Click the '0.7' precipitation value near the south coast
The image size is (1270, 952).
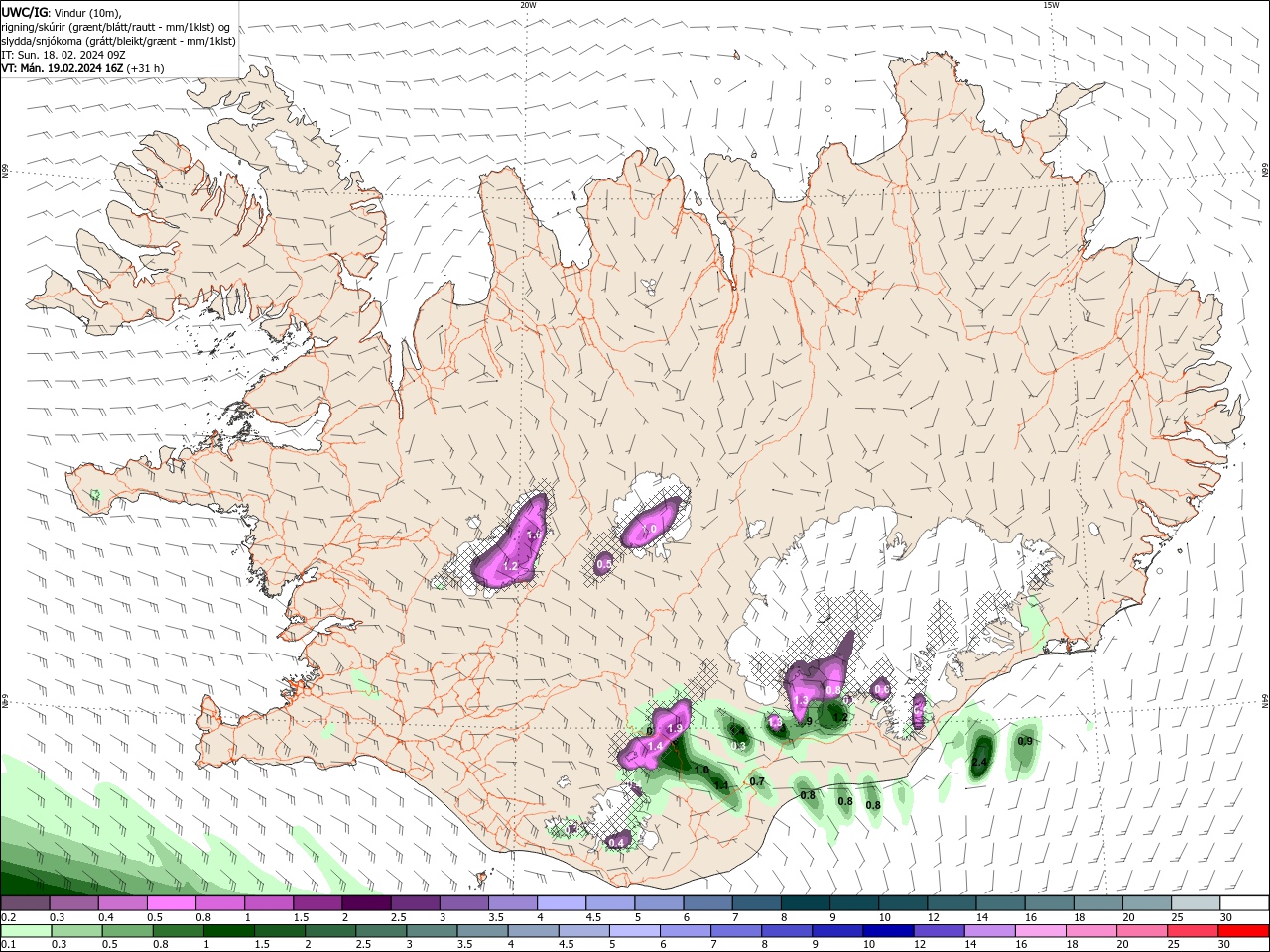click(x=757, y=781)
